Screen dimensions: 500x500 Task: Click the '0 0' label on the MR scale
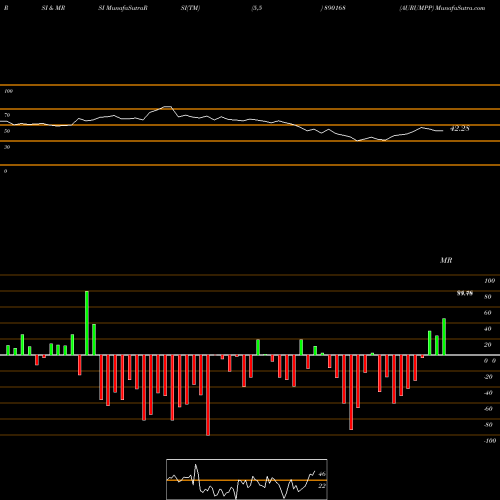[x=490, y=361]
